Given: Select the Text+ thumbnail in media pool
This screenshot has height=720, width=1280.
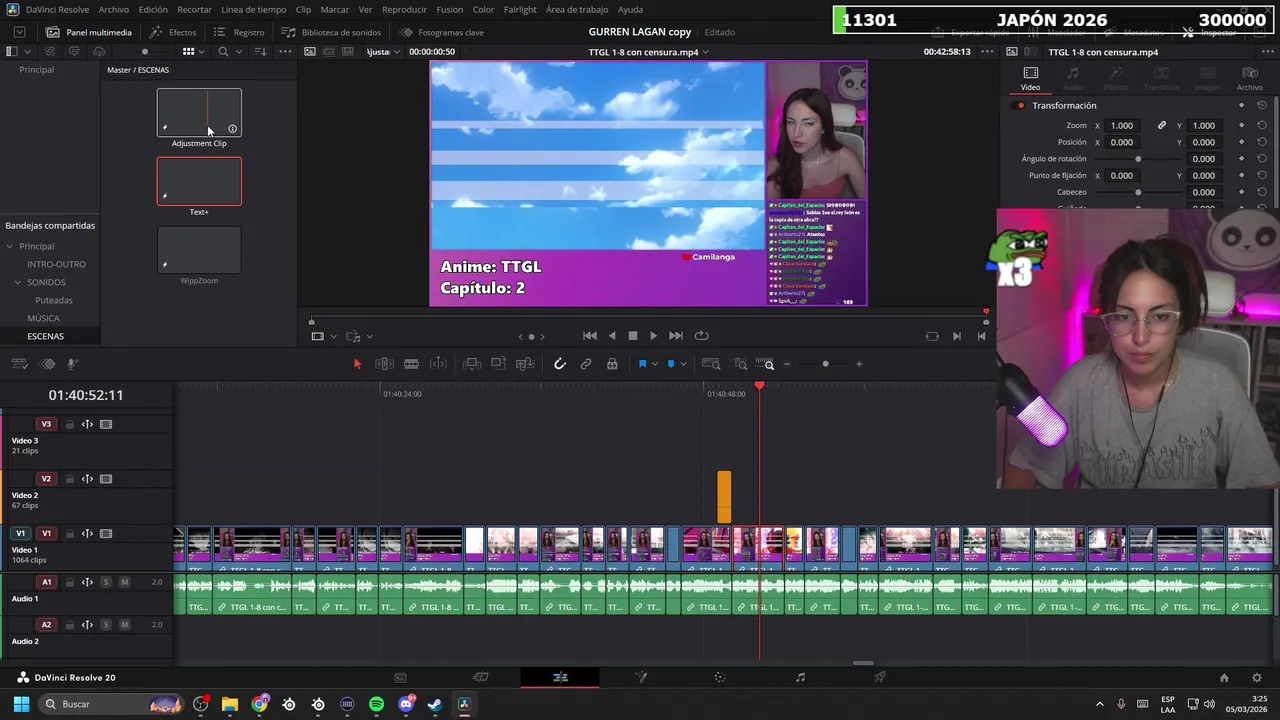Looking at the screenshot, I should (199, 181).
